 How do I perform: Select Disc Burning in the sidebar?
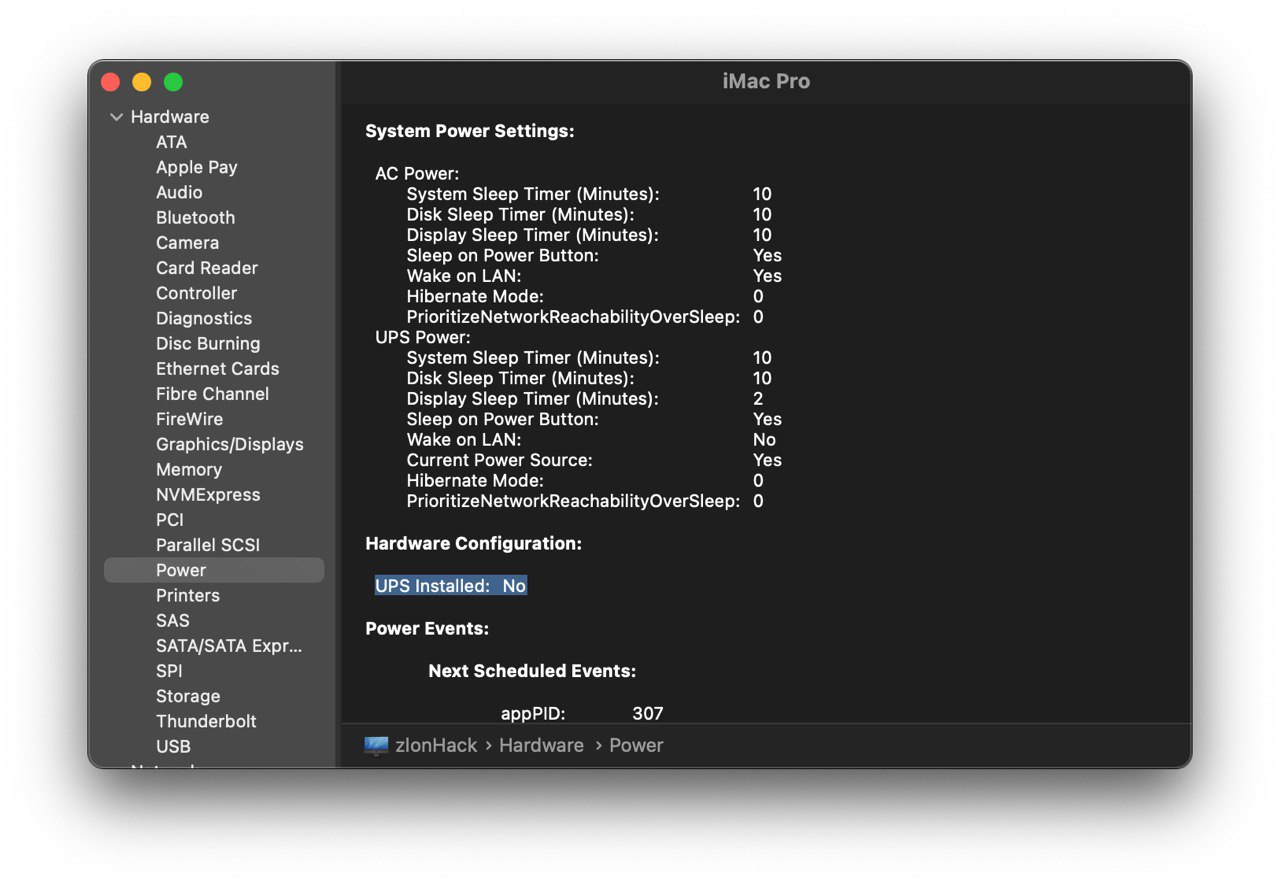tap(208, 343)
